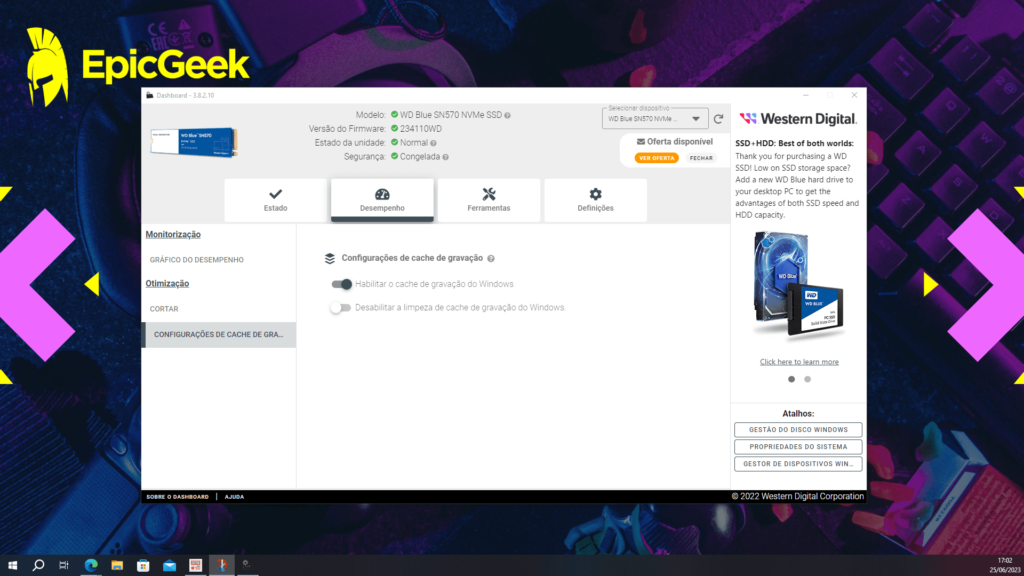The image size is (1024, 576).
Task: Toggle Habilitar o cache de gravação do Windows
Action: (x=341, y=284)
